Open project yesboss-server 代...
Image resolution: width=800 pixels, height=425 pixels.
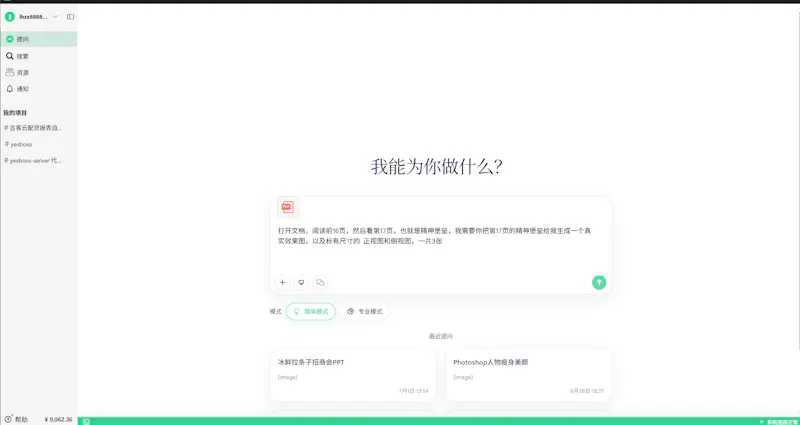[x=33, y=160]
